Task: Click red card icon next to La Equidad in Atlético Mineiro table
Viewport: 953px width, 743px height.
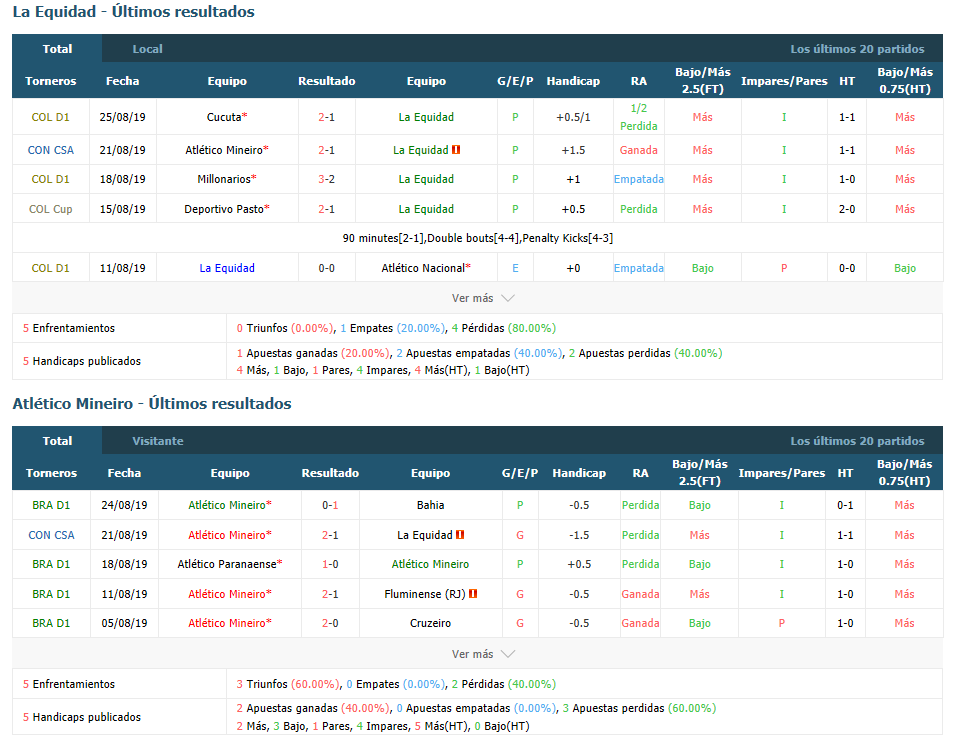Action: click(460, 534)
